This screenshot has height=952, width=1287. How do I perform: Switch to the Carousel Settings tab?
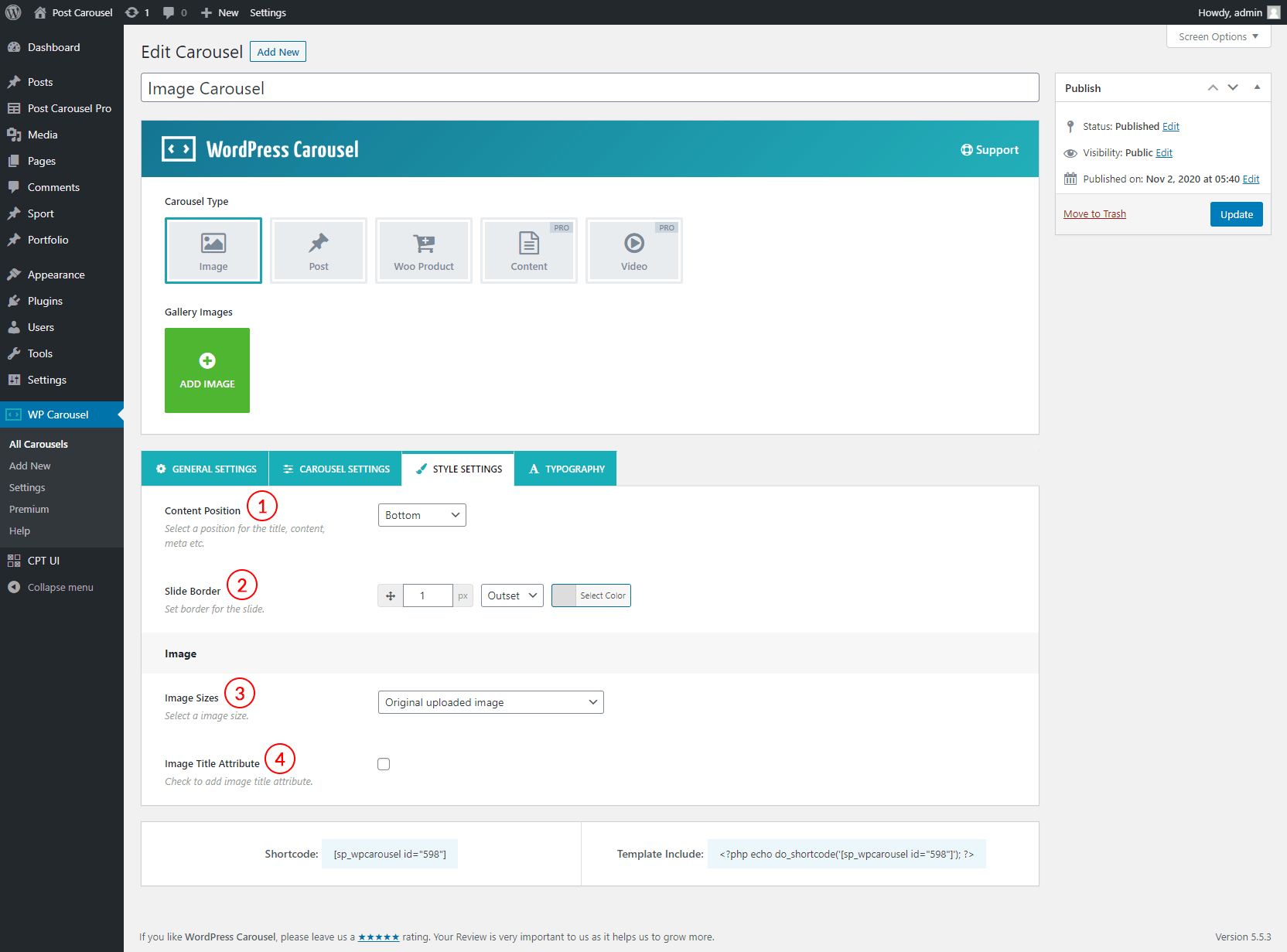click(x=336, y=469)
